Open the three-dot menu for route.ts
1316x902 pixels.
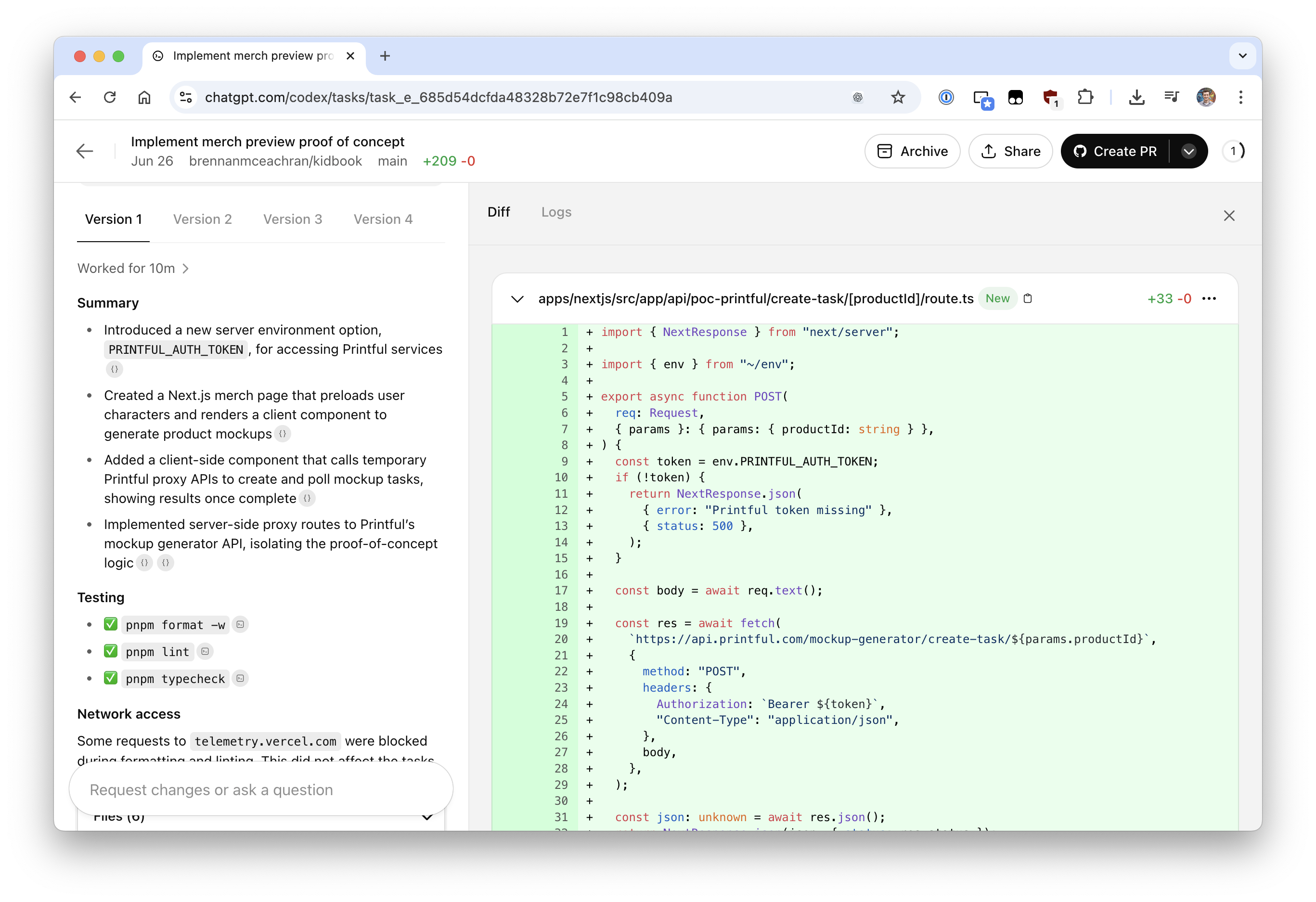coord(1208,298)
